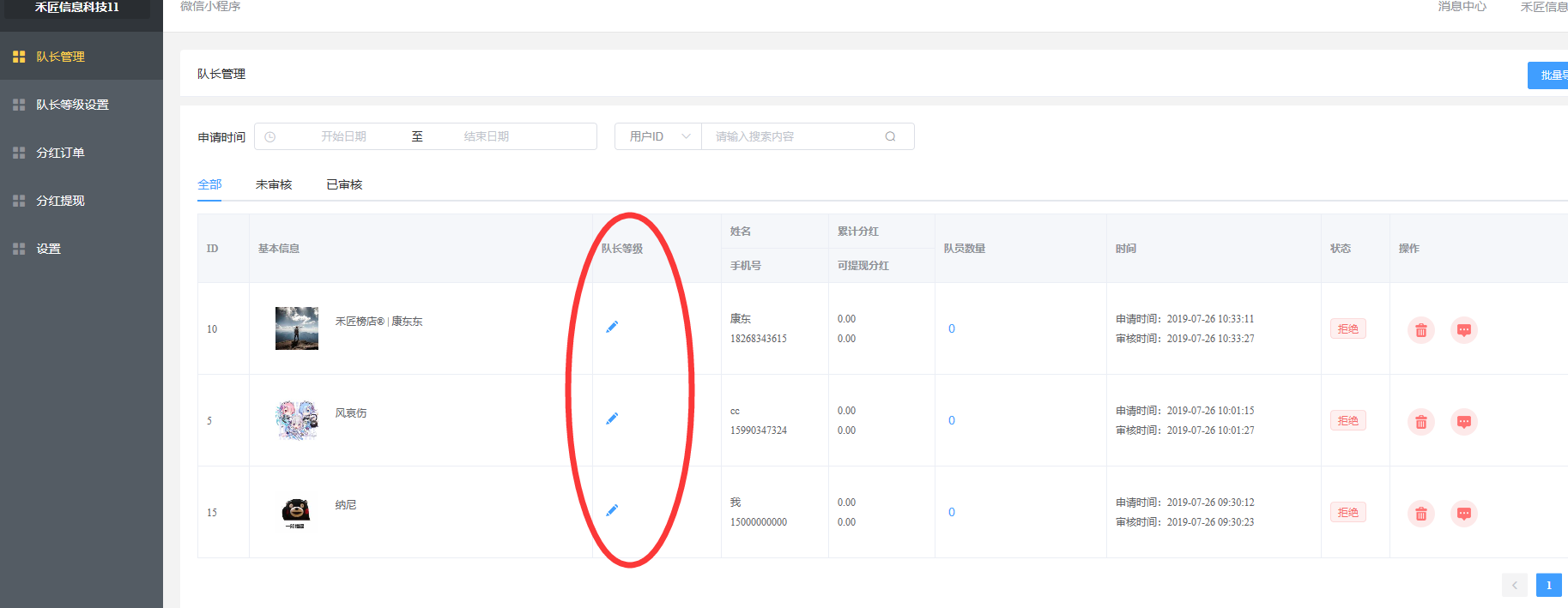Click pencil edit icon for 纳尼 row
This screenshot has width=1568, height=608.
pyautogui.click(x=612, y=510)
